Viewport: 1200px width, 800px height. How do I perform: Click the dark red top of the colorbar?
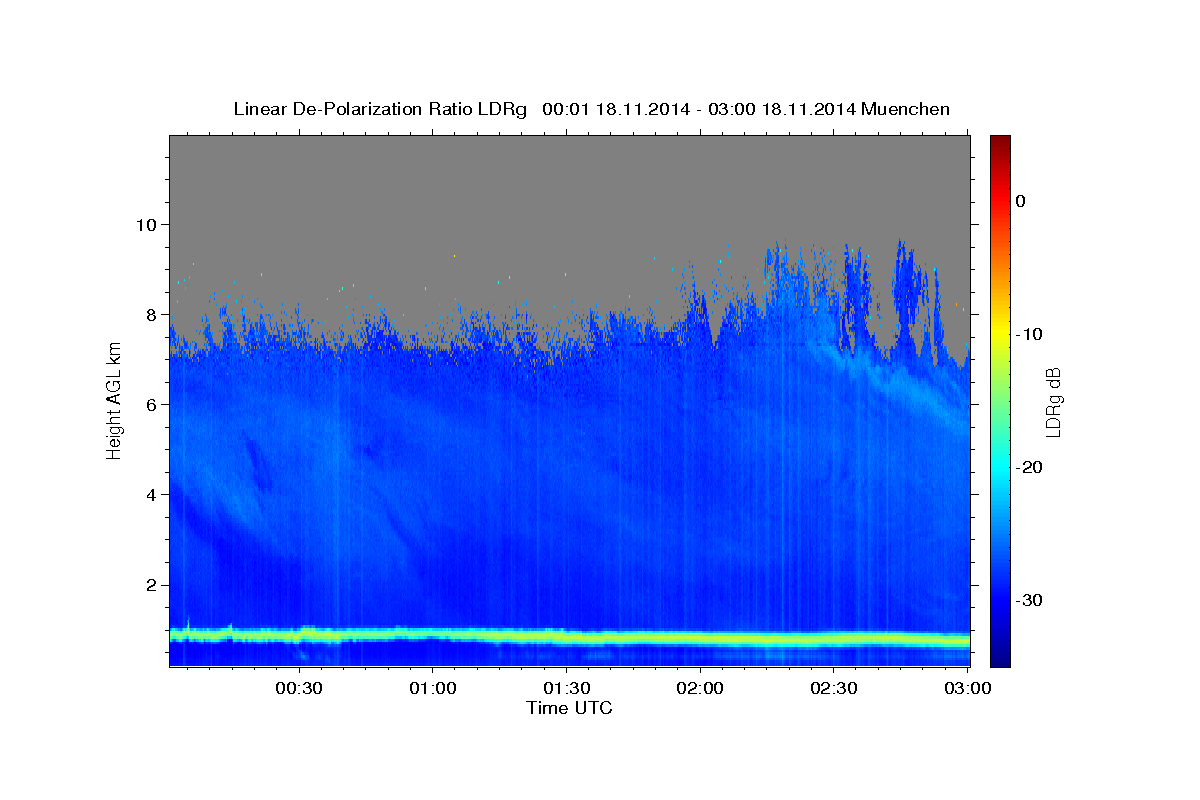click(x=1000, y=143)
